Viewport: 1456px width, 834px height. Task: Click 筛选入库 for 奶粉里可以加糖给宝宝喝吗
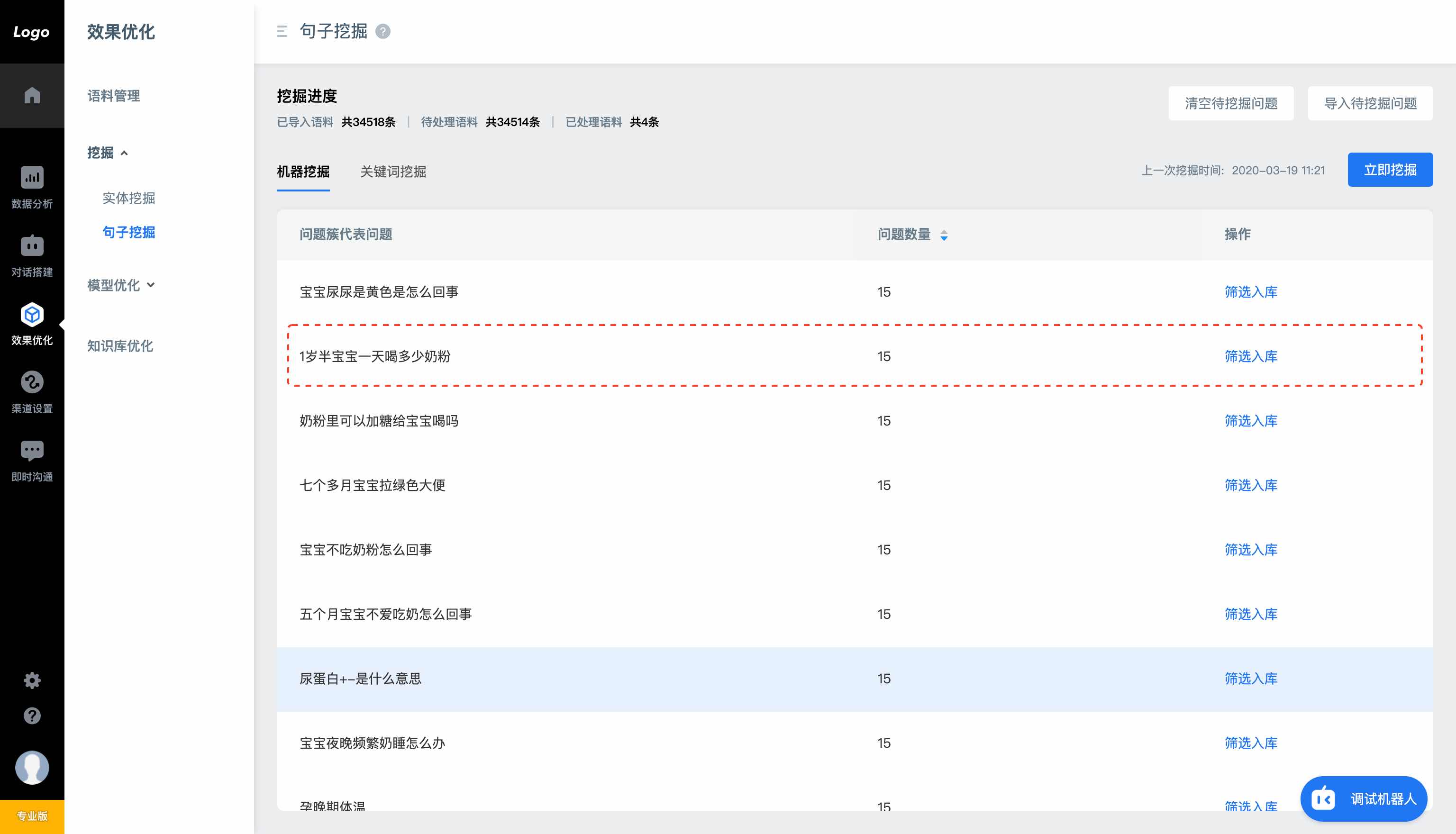[x=1251, y=420]
